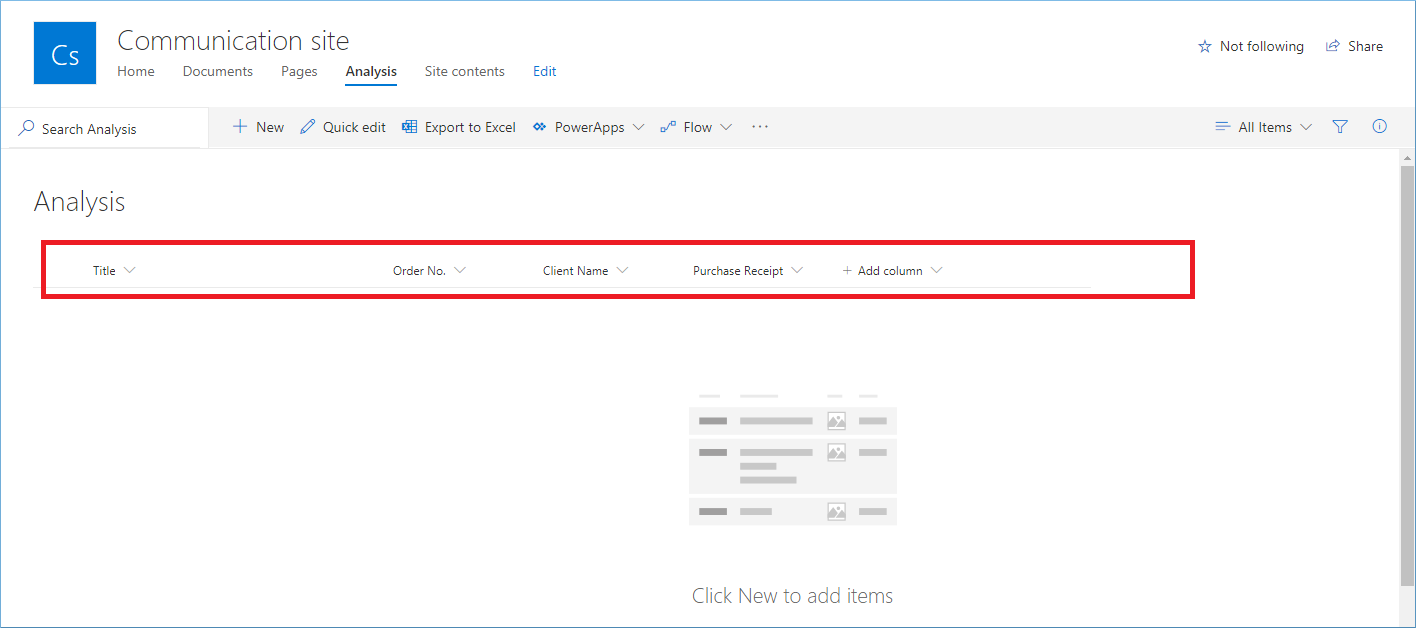Image resolution: width=1416 pixels, height=628 pixels.
Task: Open the Site contents tab
Action: 464,71
